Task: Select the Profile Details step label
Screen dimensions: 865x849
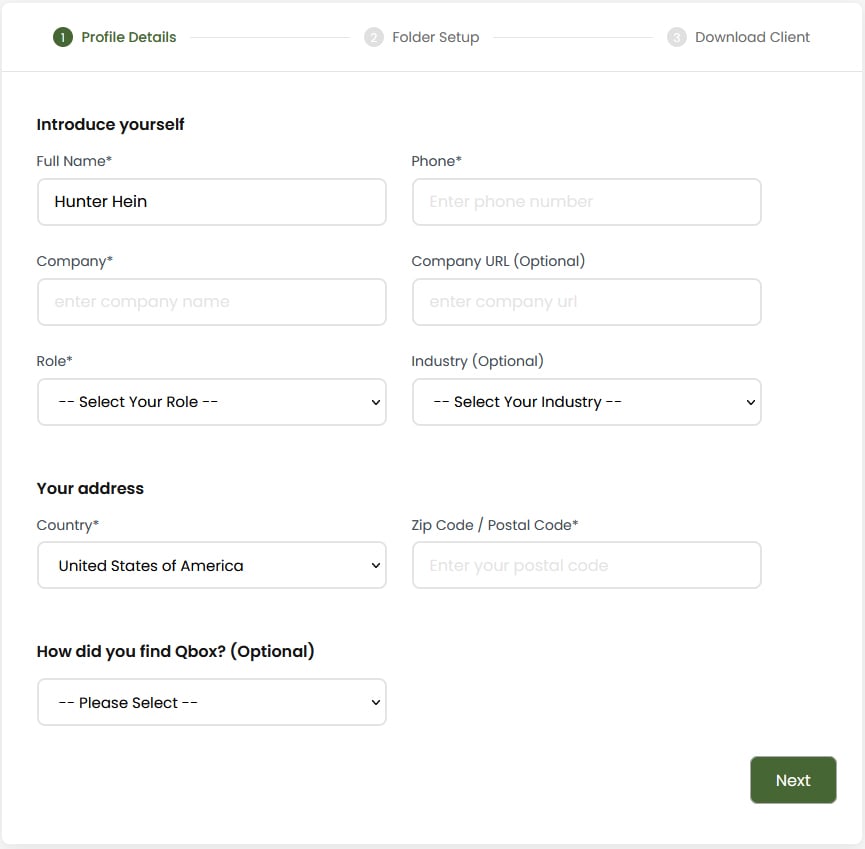Action: 127,36
